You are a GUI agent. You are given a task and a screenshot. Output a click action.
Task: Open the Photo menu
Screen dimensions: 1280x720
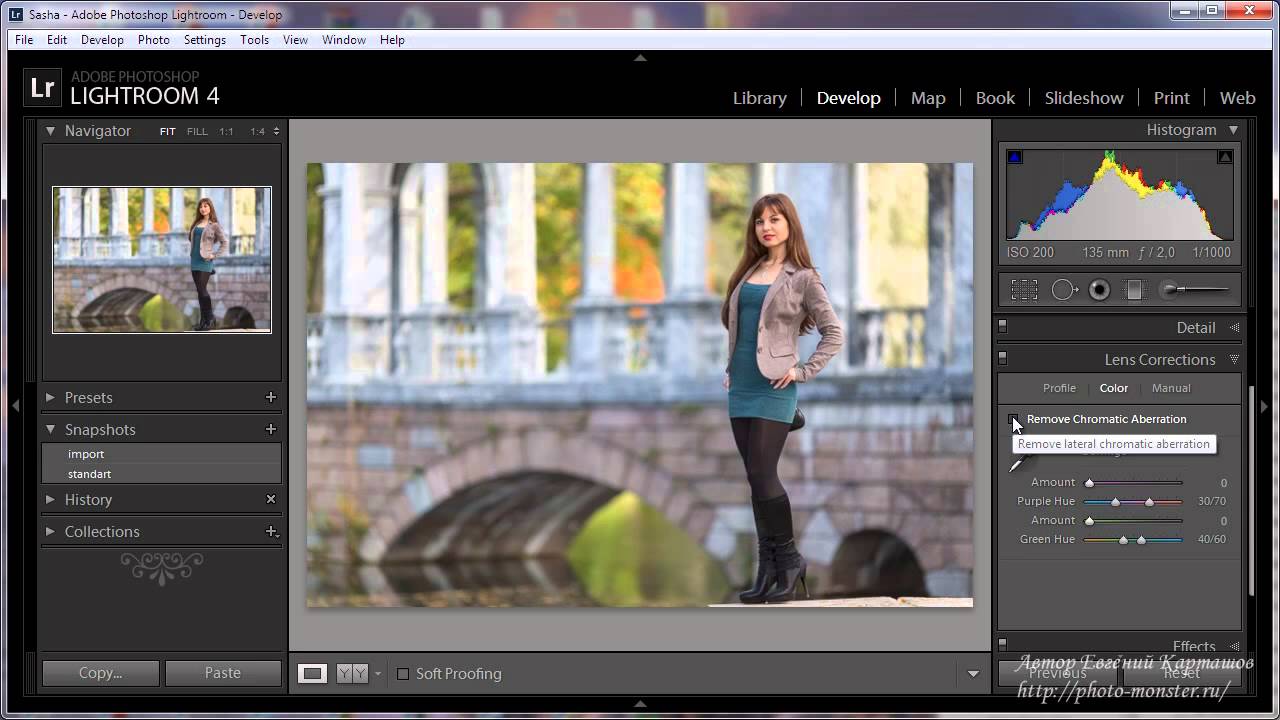pyautogui.click(x=153, y=40)
